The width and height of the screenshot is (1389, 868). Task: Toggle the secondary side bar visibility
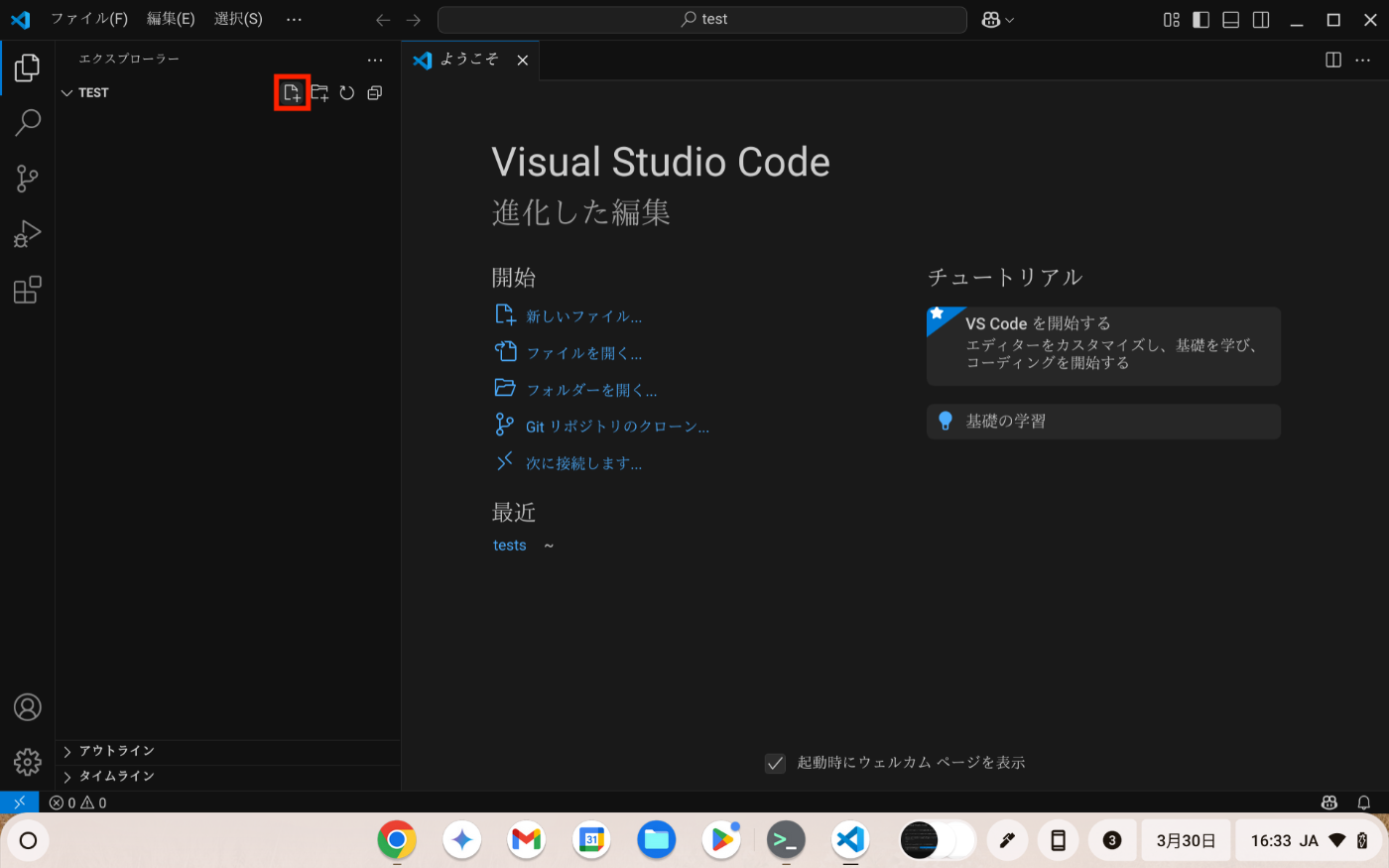coord(1261,20)
